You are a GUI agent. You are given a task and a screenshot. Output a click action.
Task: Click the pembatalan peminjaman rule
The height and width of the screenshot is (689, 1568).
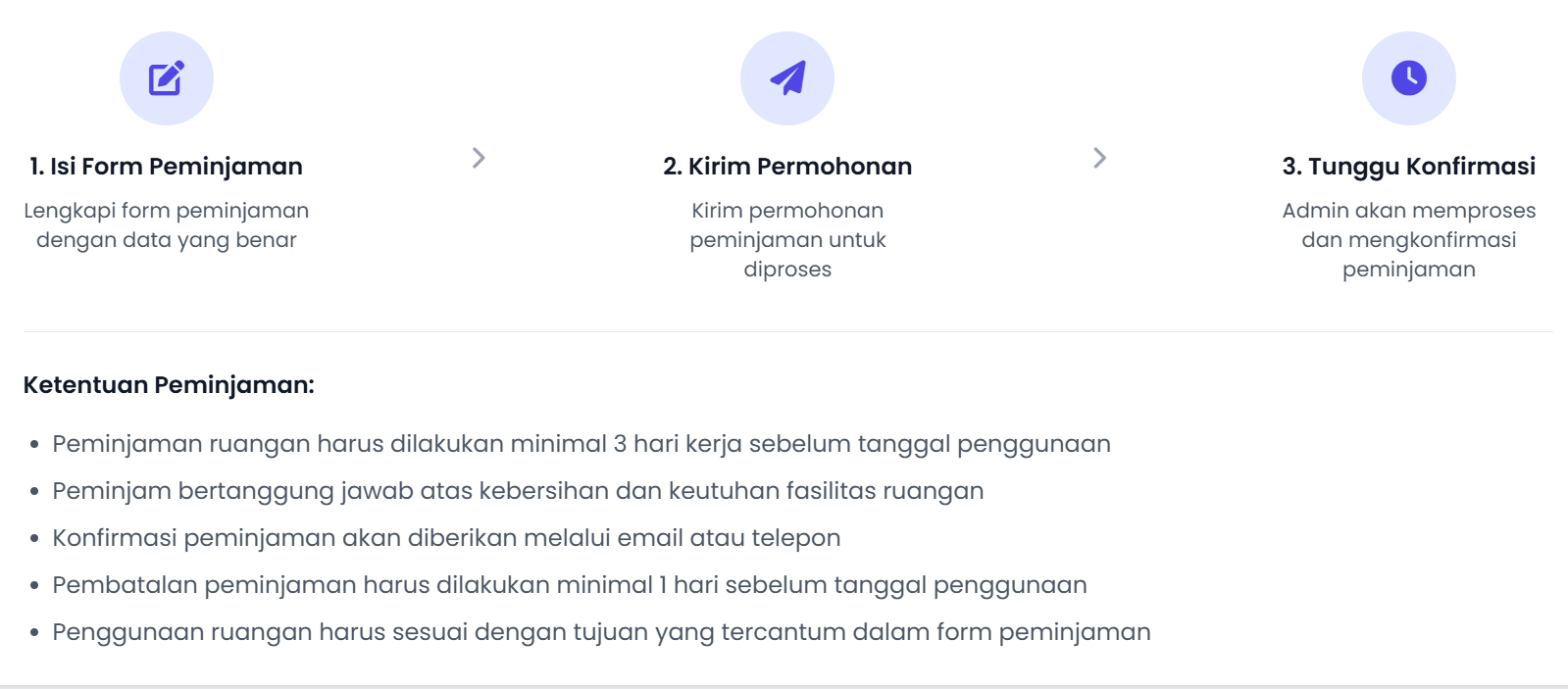569,585
